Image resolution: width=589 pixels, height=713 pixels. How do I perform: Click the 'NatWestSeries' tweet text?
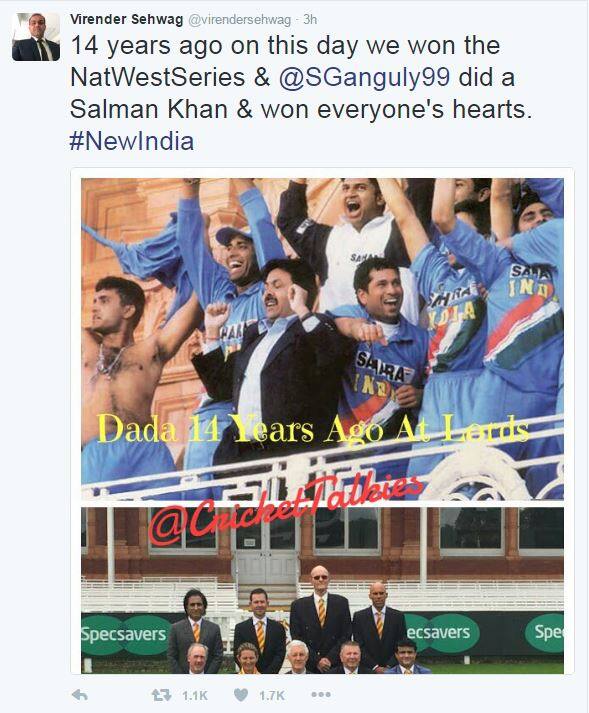pyautogui.click(x=157, y=77)
